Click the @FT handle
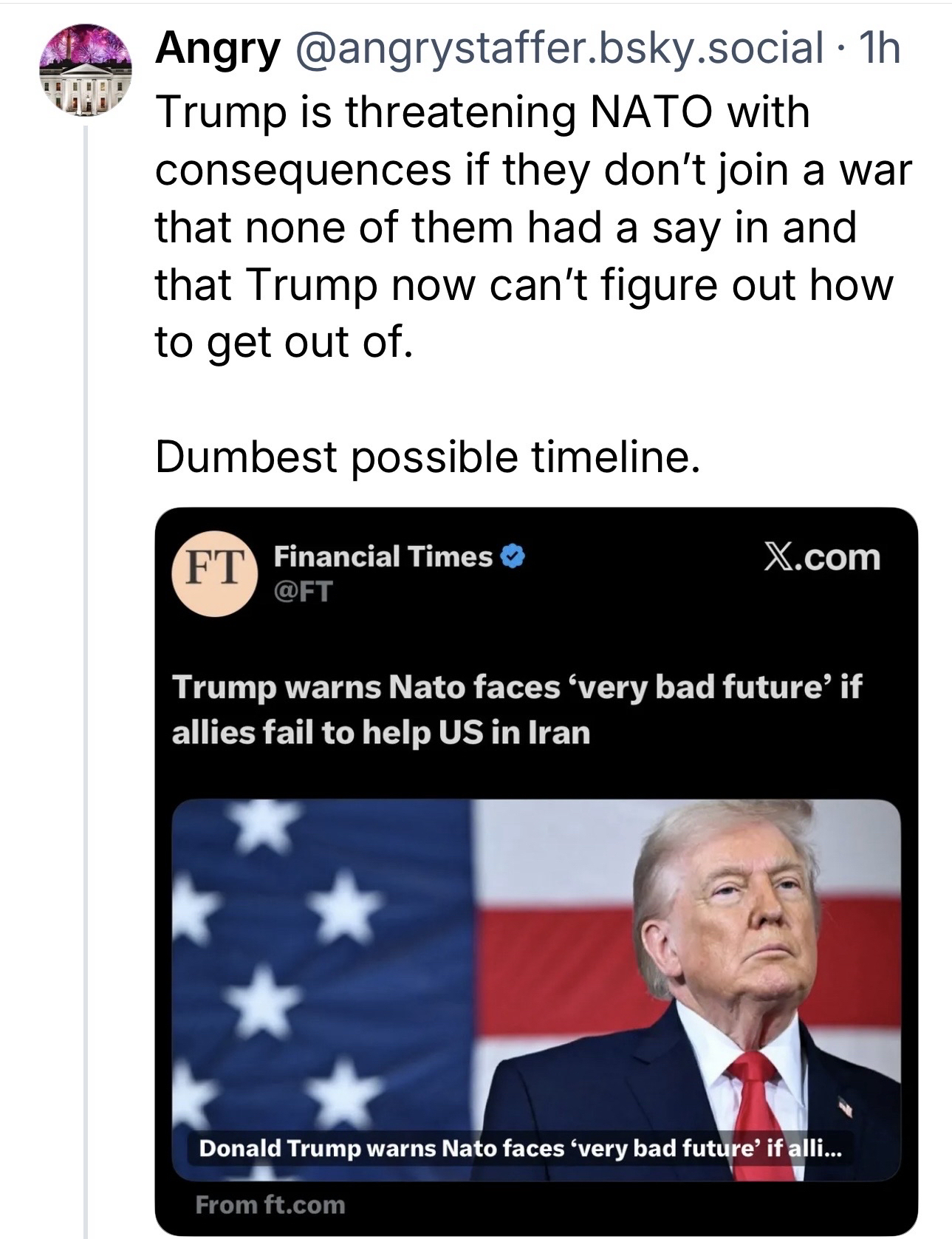 point(304,590)
